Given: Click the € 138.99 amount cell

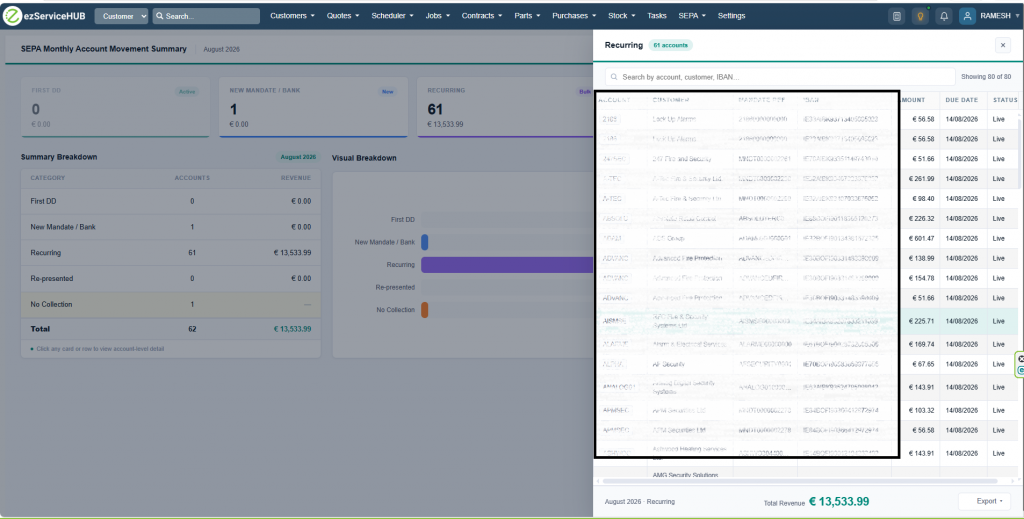Looking at the screenshot, I should [x=921, y=259].
